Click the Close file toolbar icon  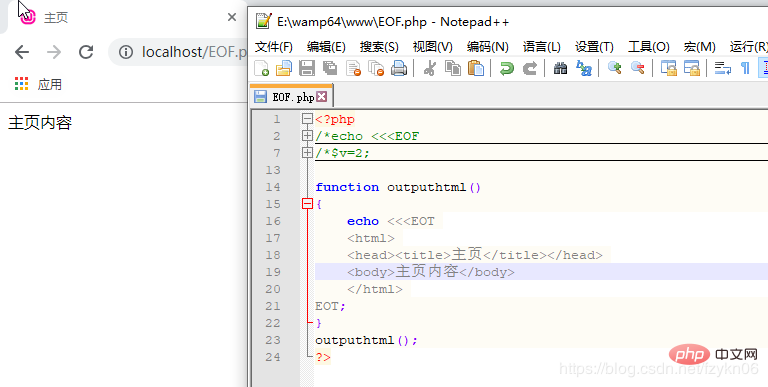tap(353, 68)
